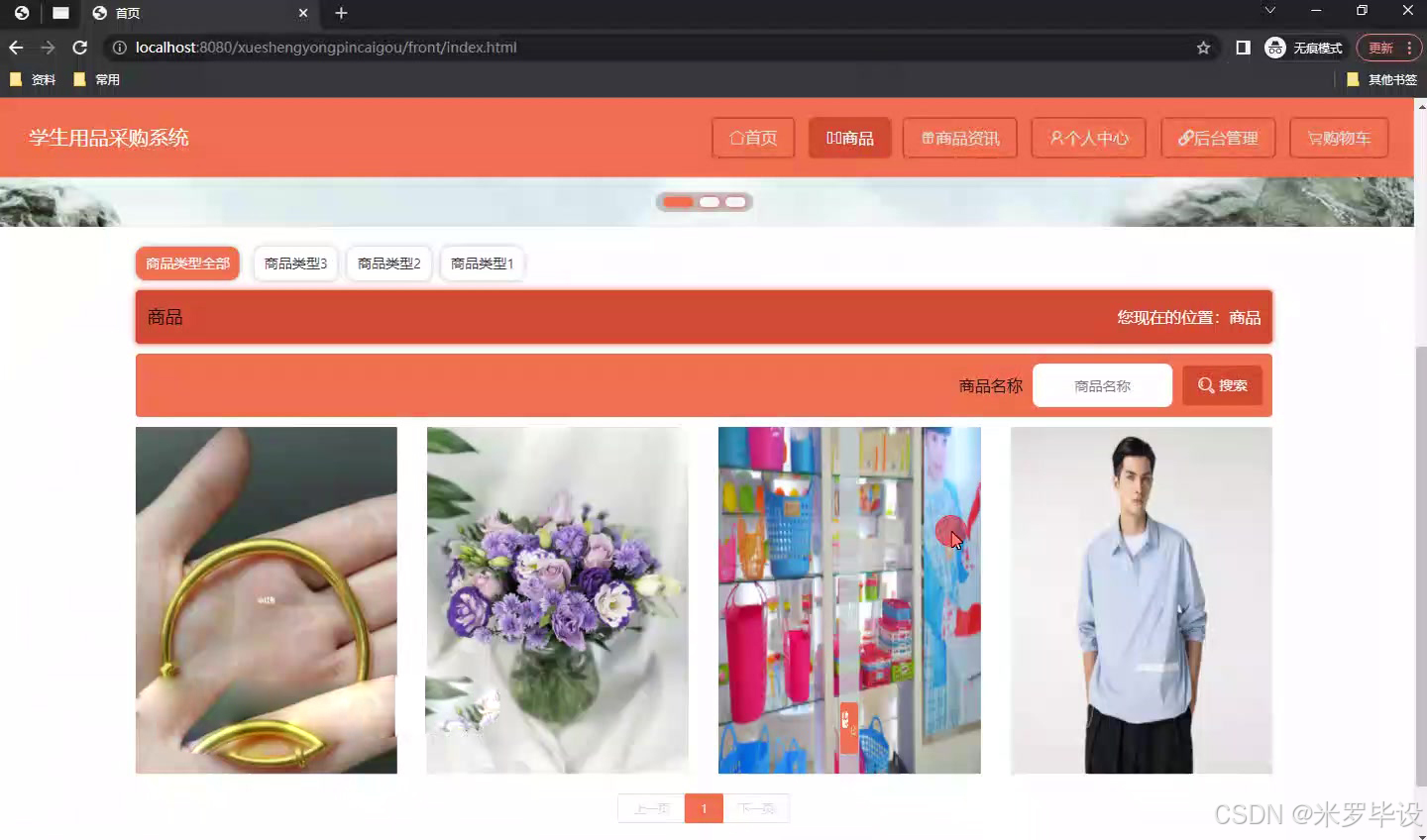
Task: Filter by 商品类型1
Action: [x=483, y=263]
